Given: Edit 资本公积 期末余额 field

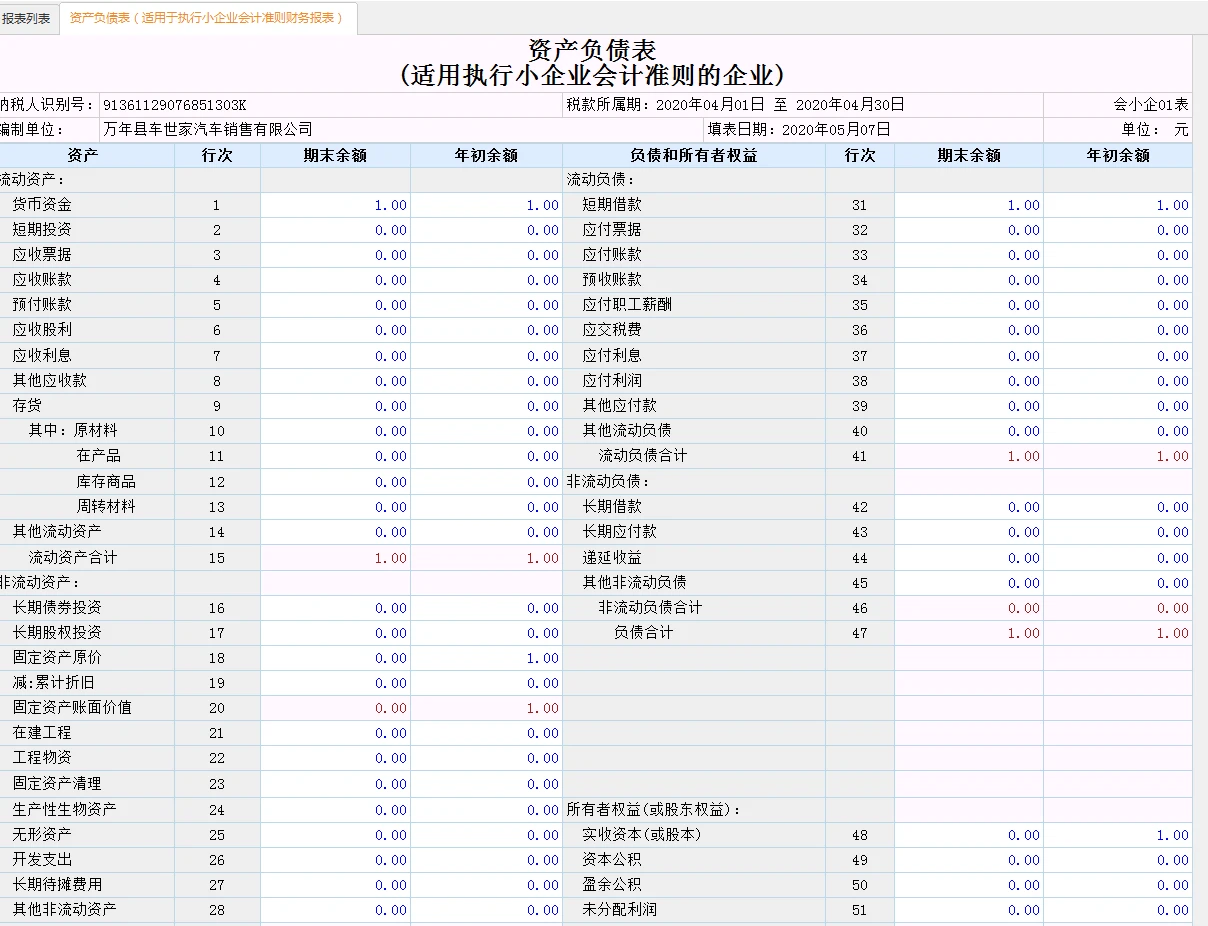Looking at the screenshot, I should (969, 860).
